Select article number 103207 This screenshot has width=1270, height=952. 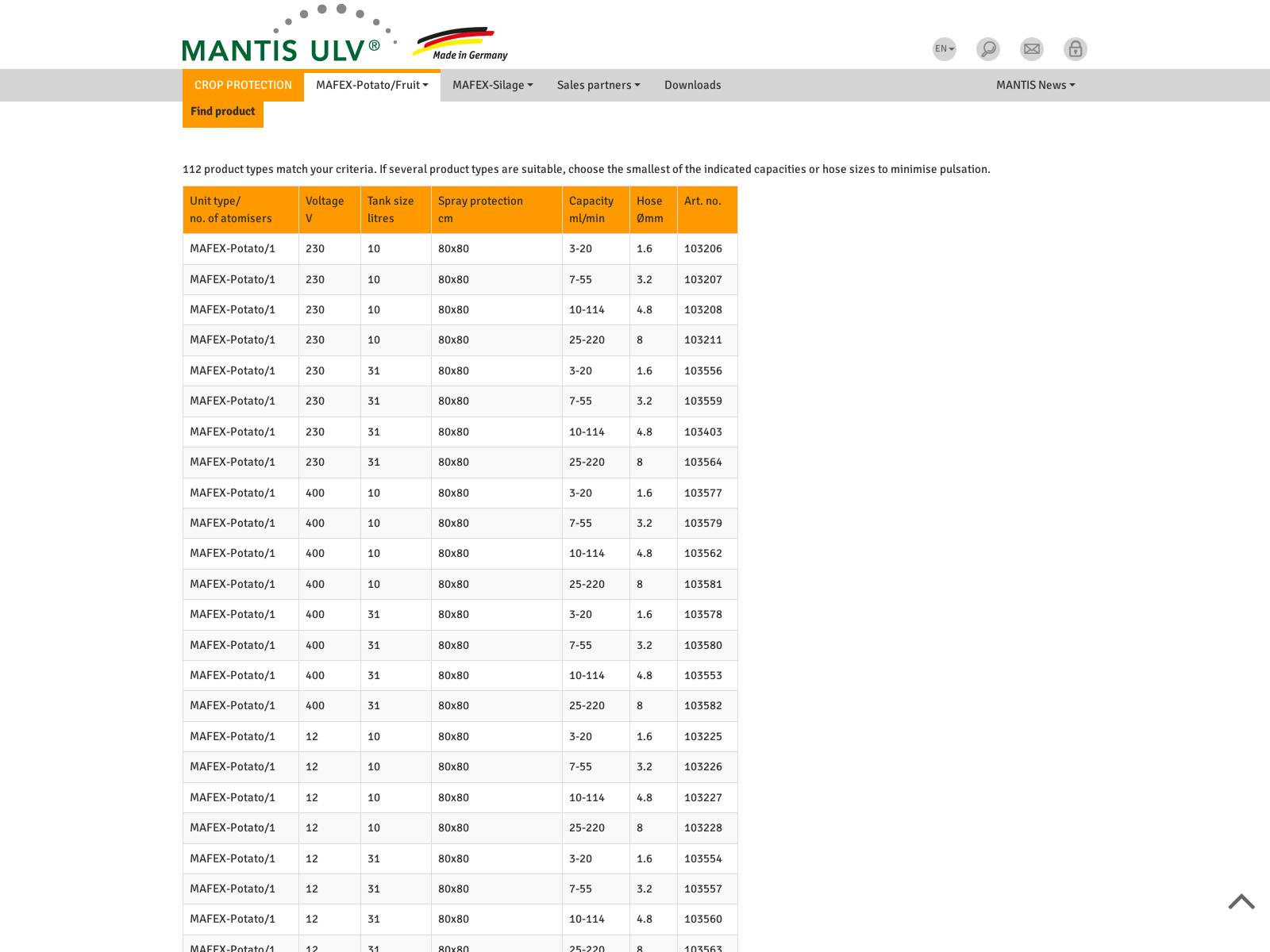(703, 279)
